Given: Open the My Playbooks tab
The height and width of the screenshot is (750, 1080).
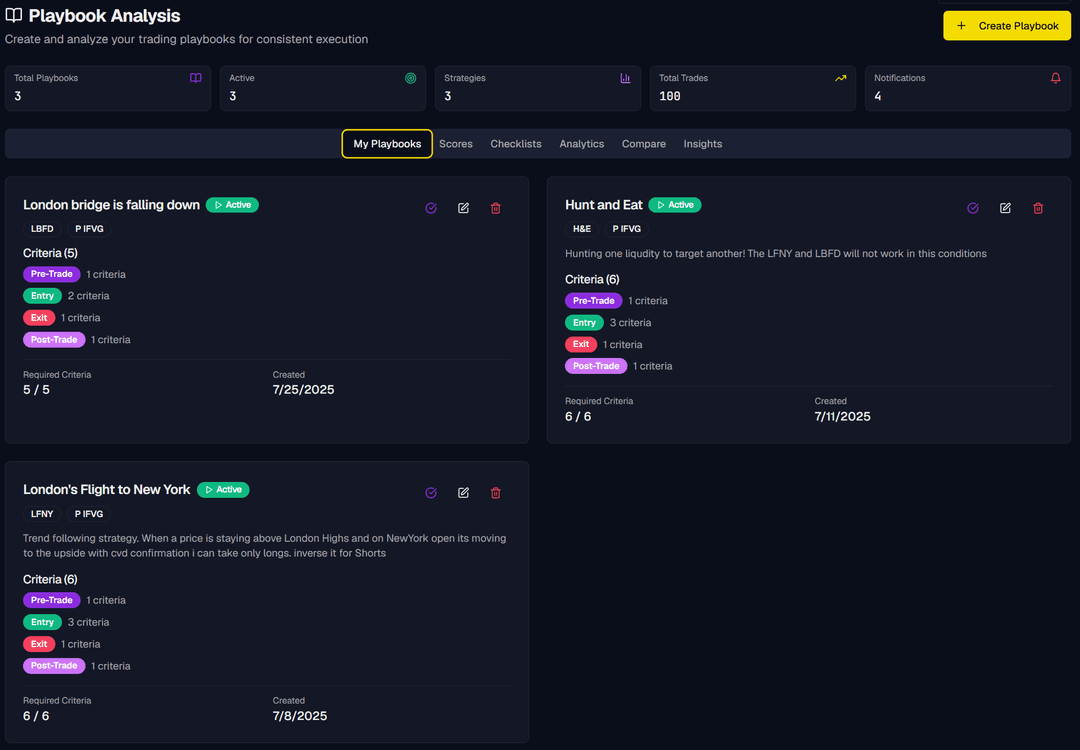Looking at the screenshot, I should click(x=387, y=144).
